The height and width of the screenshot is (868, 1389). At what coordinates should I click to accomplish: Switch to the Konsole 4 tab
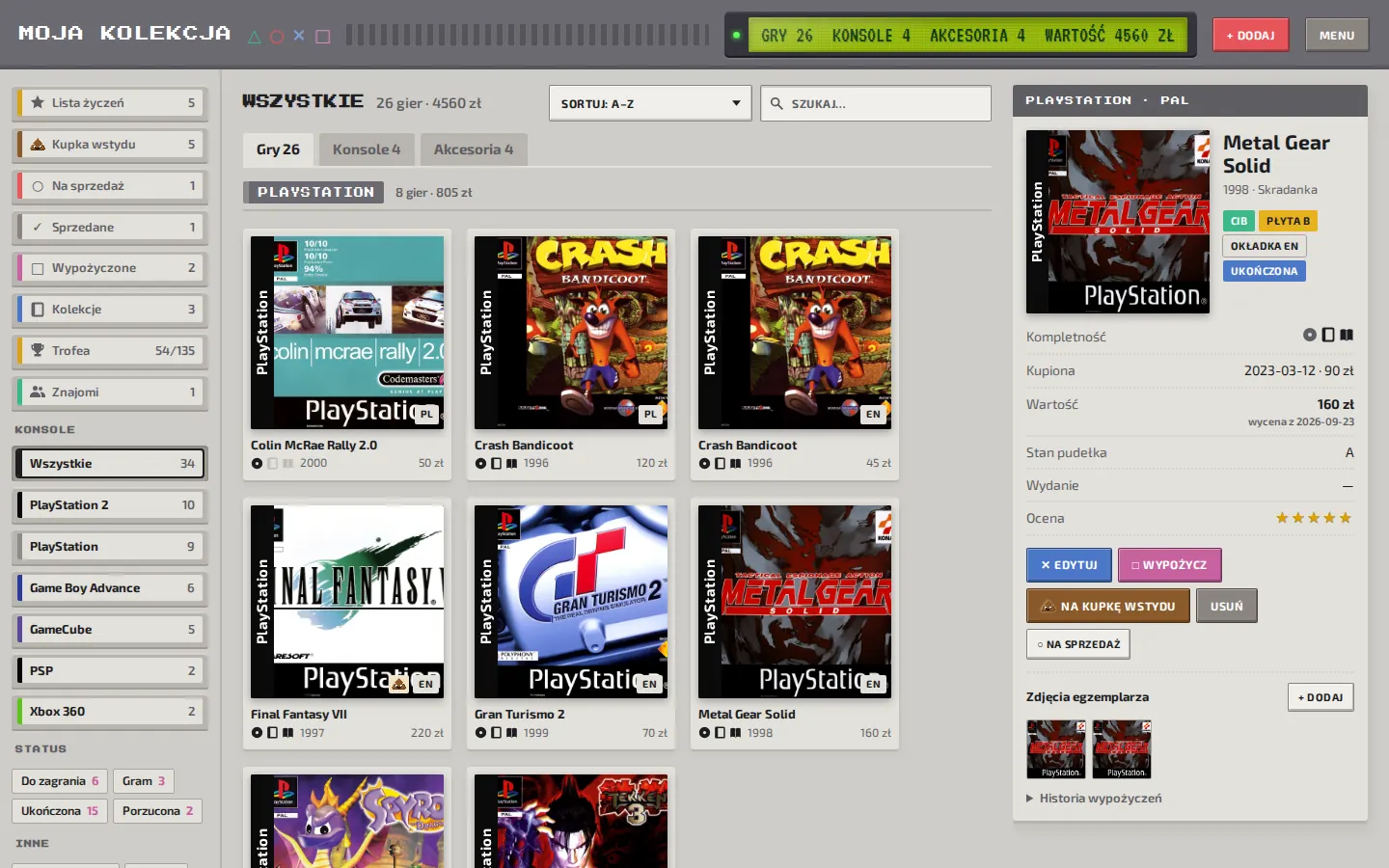[367, 149]
